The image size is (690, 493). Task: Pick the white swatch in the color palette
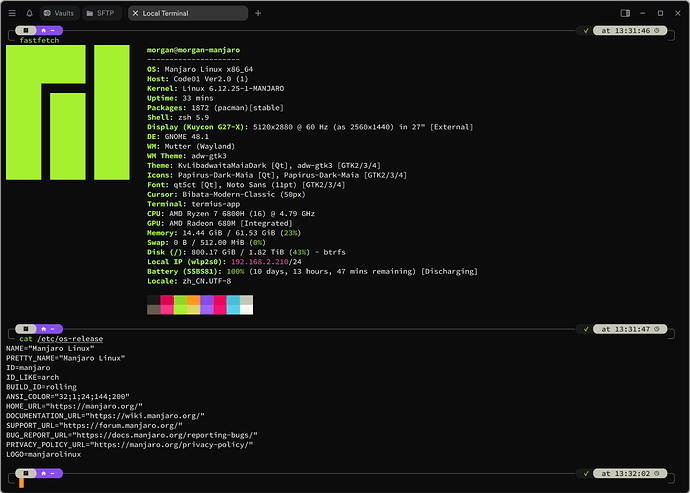pyautogui.click(x=246, y=309)
